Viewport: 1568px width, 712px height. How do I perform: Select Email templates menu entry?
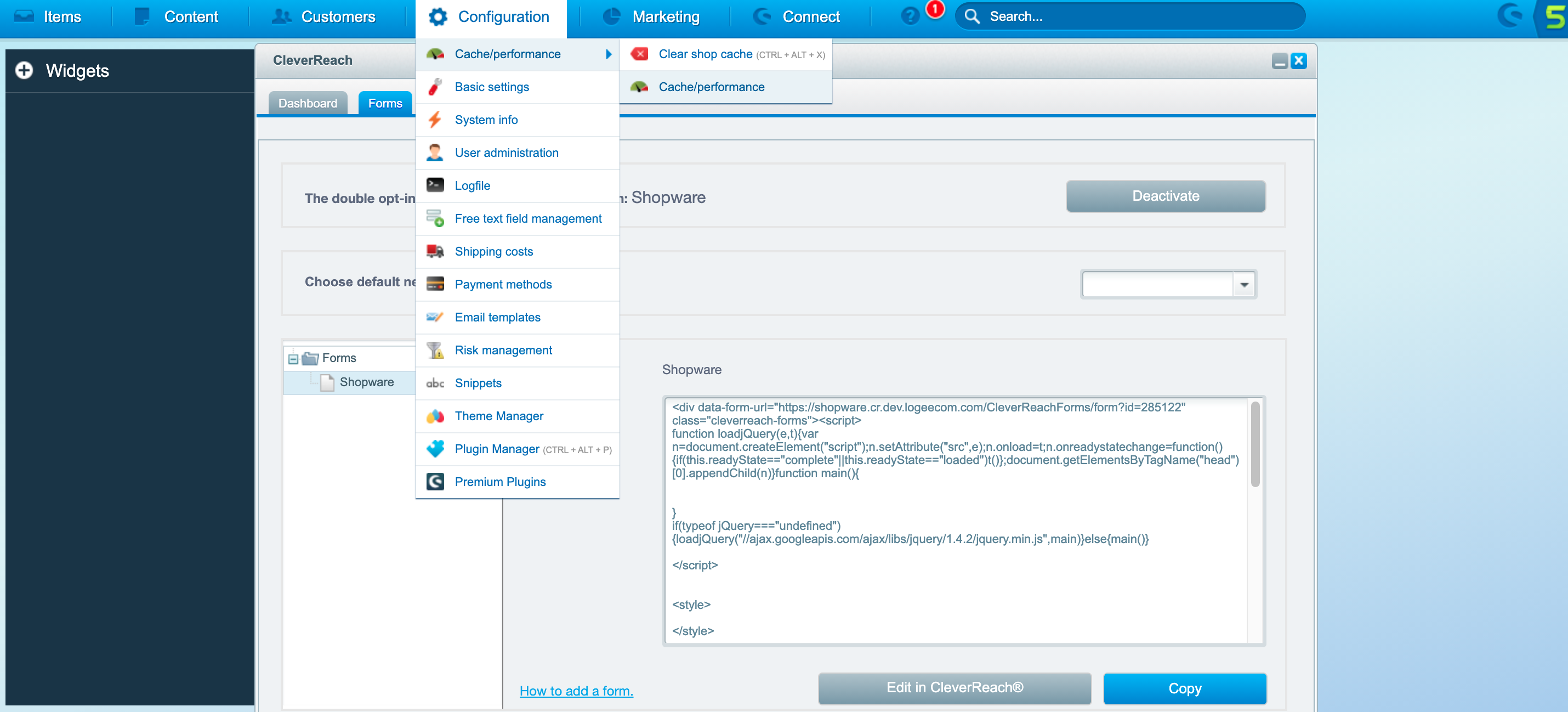click(497, 317)
